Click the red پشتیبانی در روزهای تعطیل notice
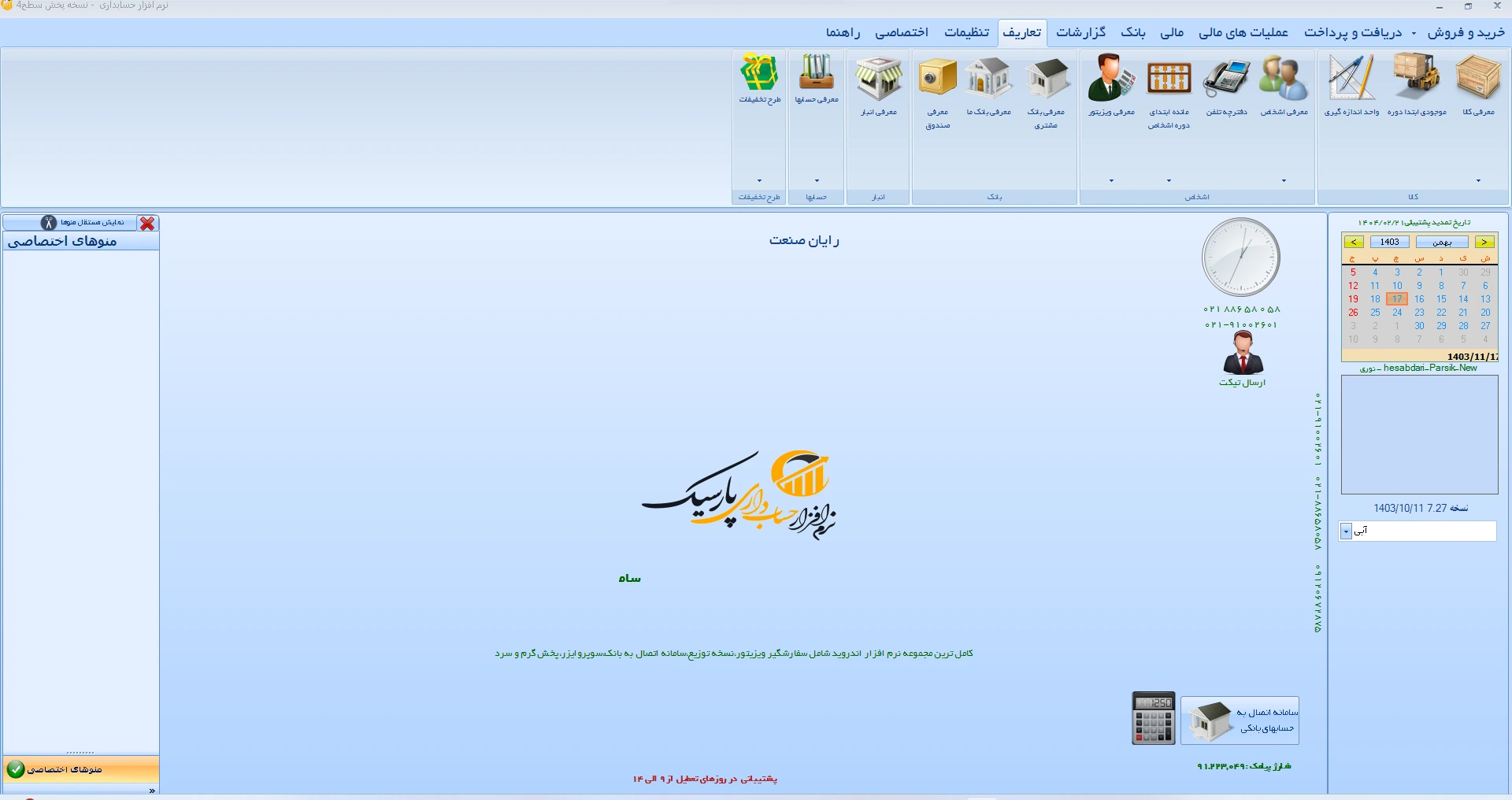Image resolution: width=1512 pixels, height=800 pixels. pos(705,779)
